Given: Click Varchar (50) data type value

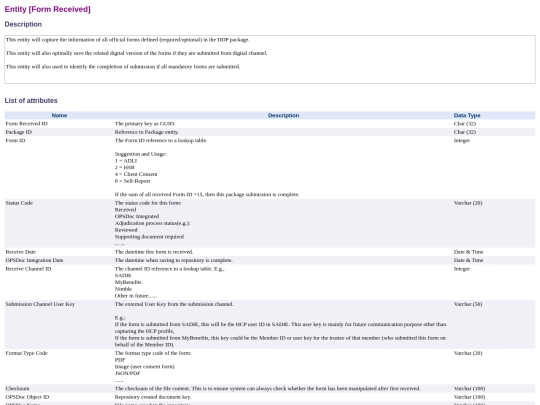Looking at the screenshot, I should [x=468, y=304].
